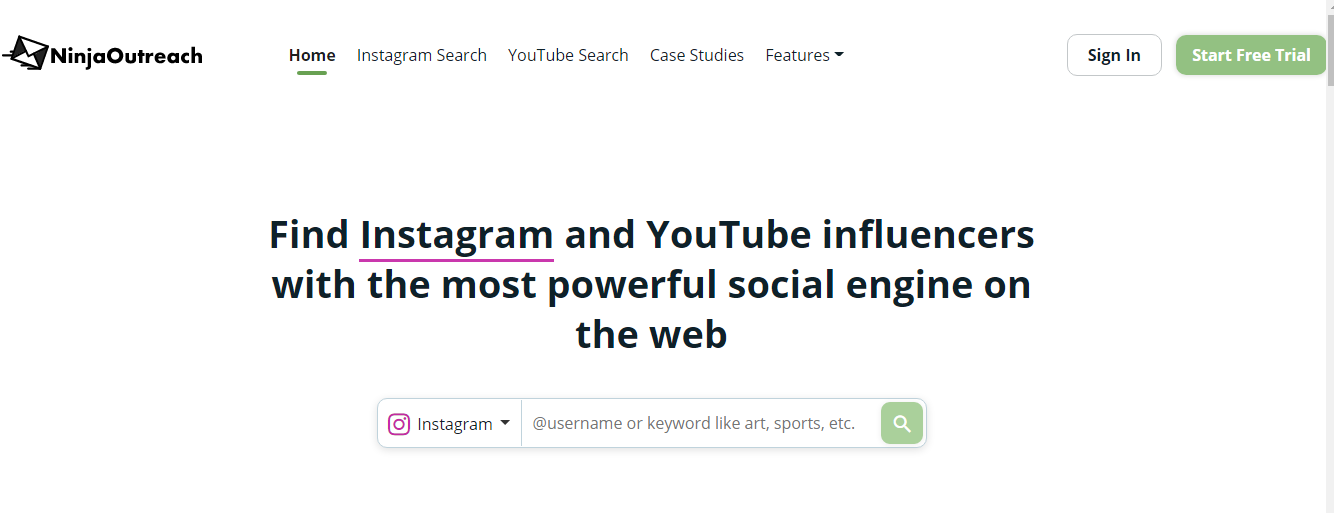Expand the Features menu
1334x513 pixels.
(x=804, y=55)
